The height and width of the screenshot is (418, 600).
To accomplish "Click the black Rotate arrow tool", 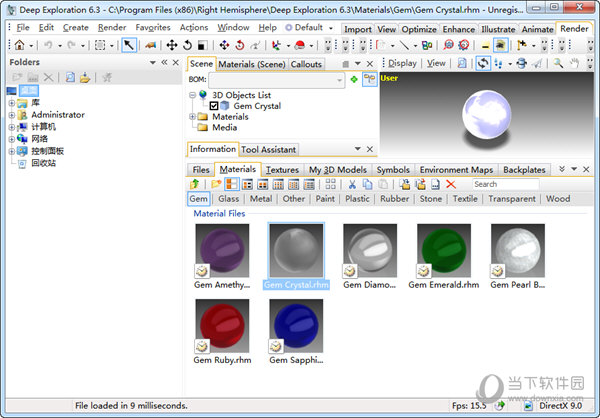I will pyautogui.click(x=187, y=45).
